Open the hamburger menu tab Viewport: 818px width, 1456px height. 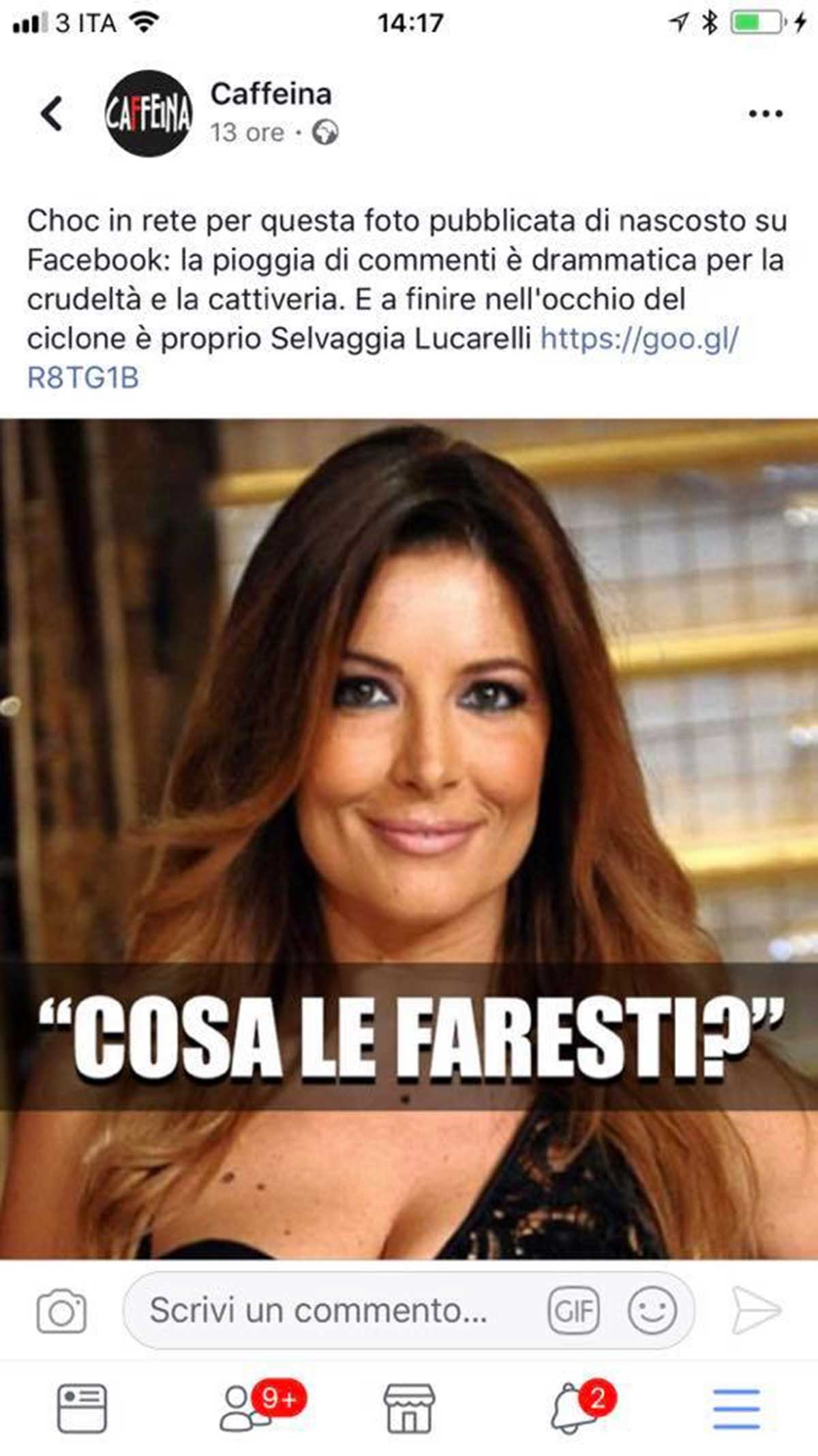pyautogui.click(x=736, y=1408)
